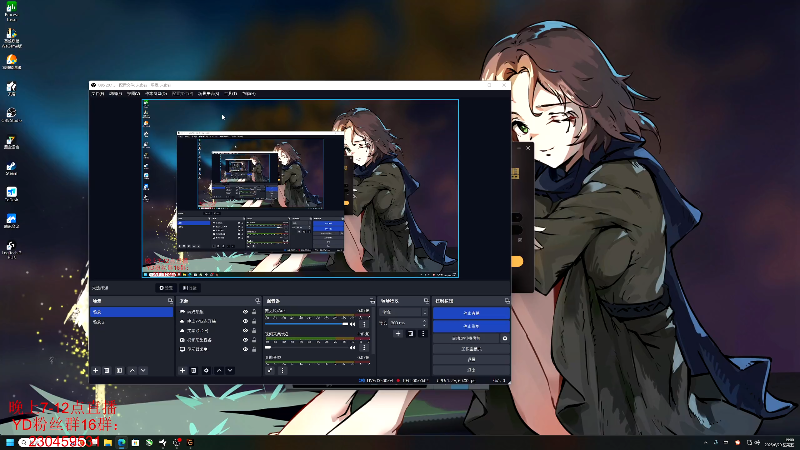Float the Scene Transitions dock using its header icon

(426, 301)
